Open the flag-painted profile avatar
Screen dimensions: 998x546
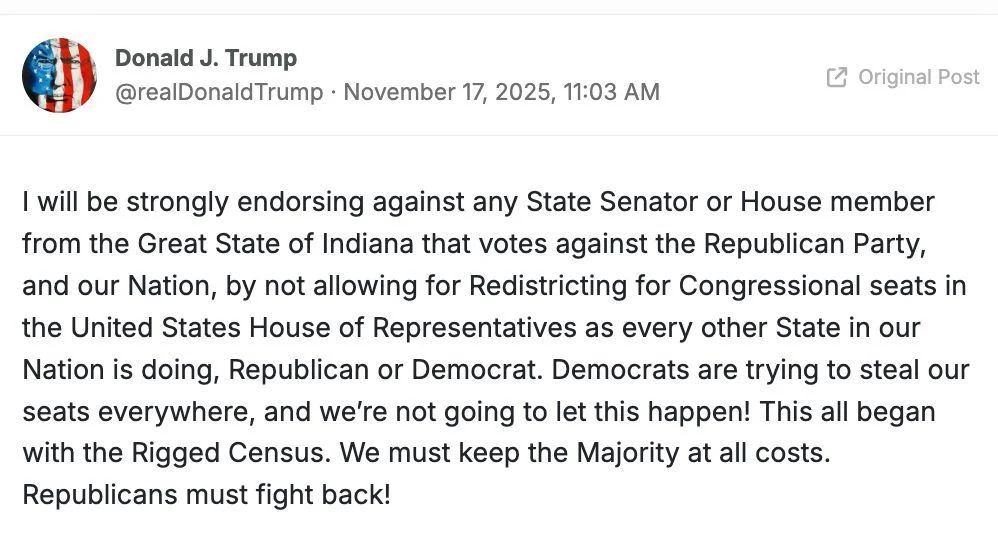coord(59,76)
